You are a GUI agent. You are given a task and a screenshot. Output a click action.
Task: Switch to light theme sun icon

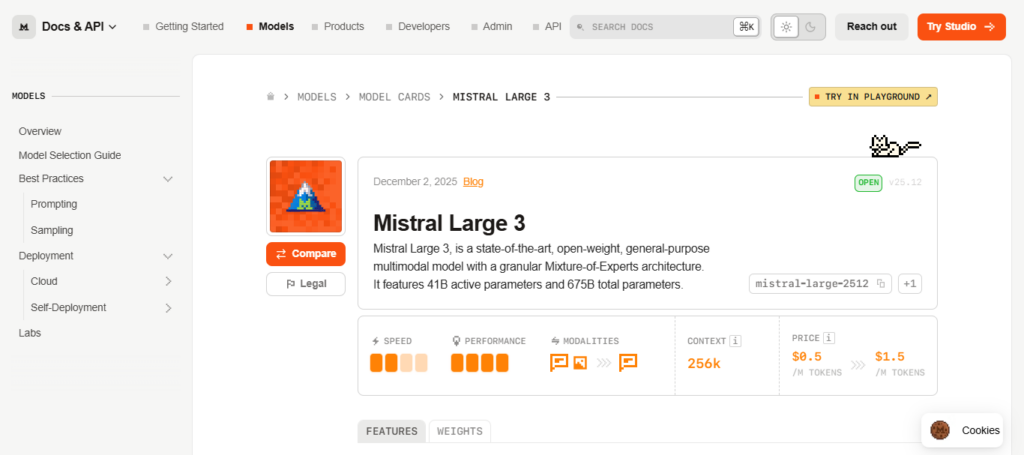(786, 27)
